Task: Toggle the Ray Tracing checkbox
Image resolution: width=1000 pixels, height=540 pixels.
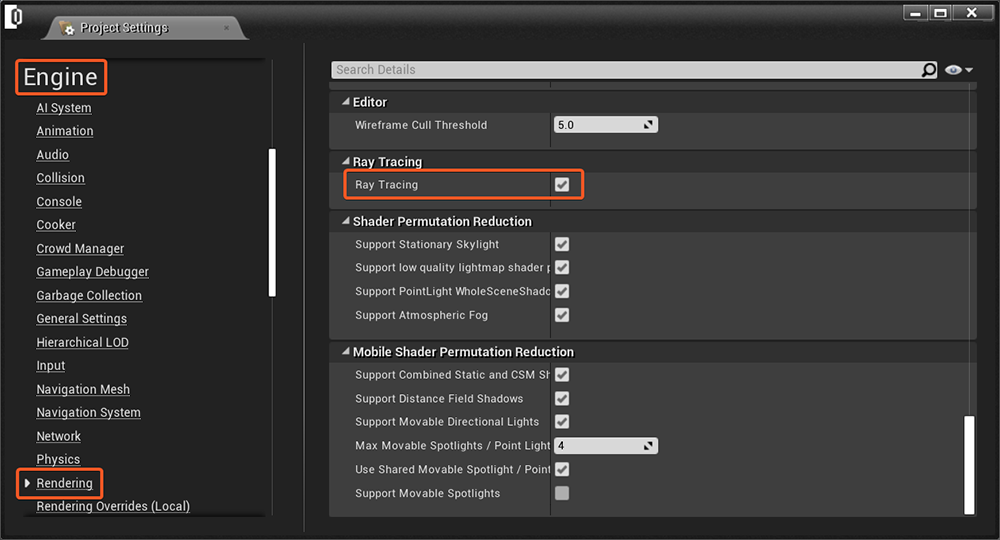Action: coord(562,185)
